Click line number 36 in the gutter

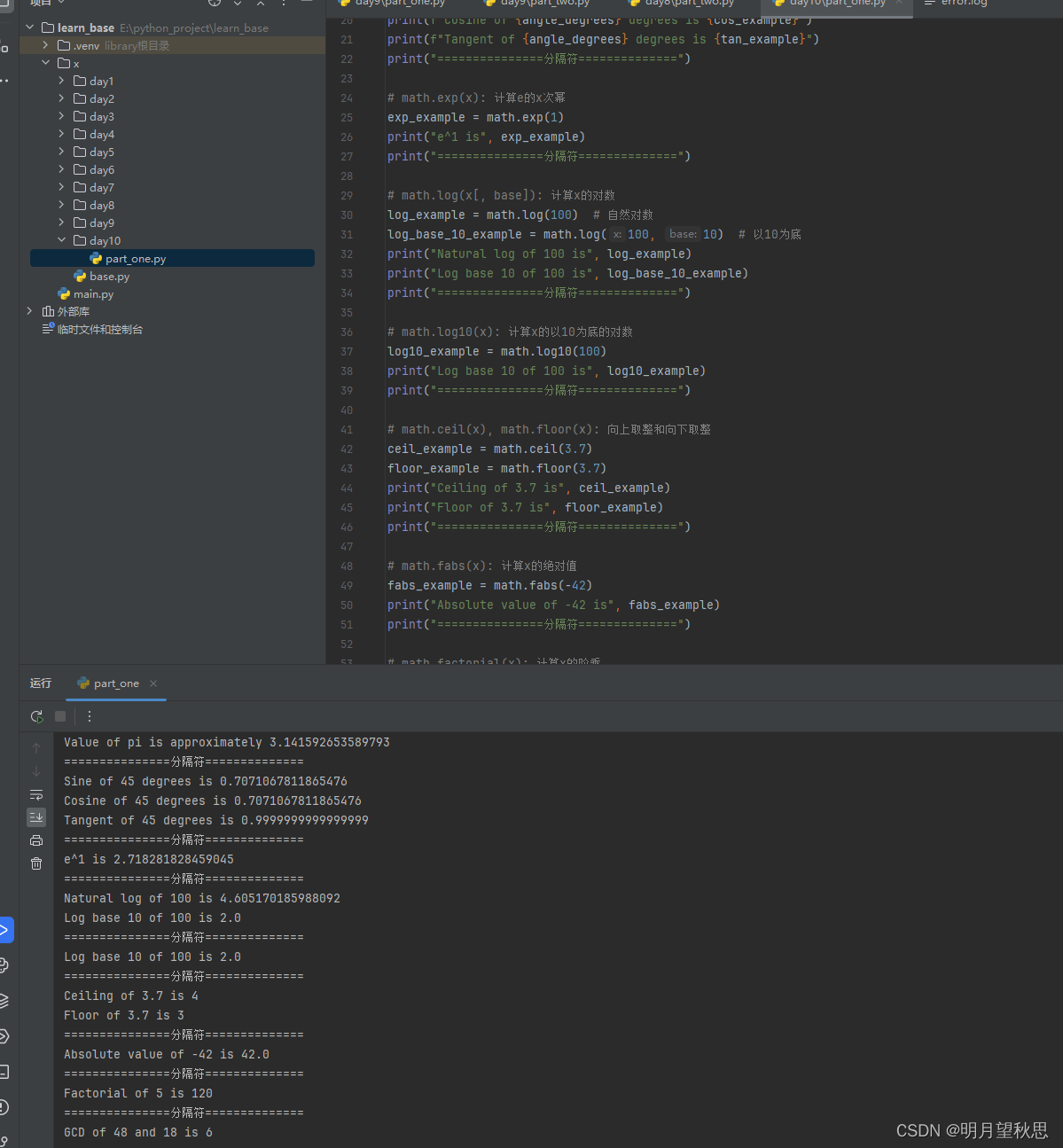tap(347, 332)
